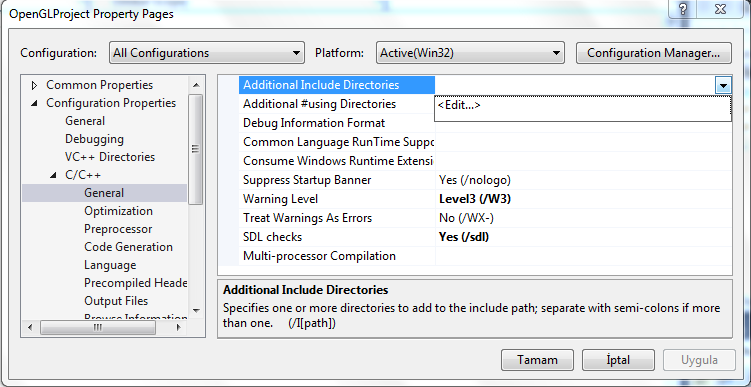The width and height of the screenshot is (751, 387).
Task: Click the tree horizontal scrollbar thumb
Action: 98,328
